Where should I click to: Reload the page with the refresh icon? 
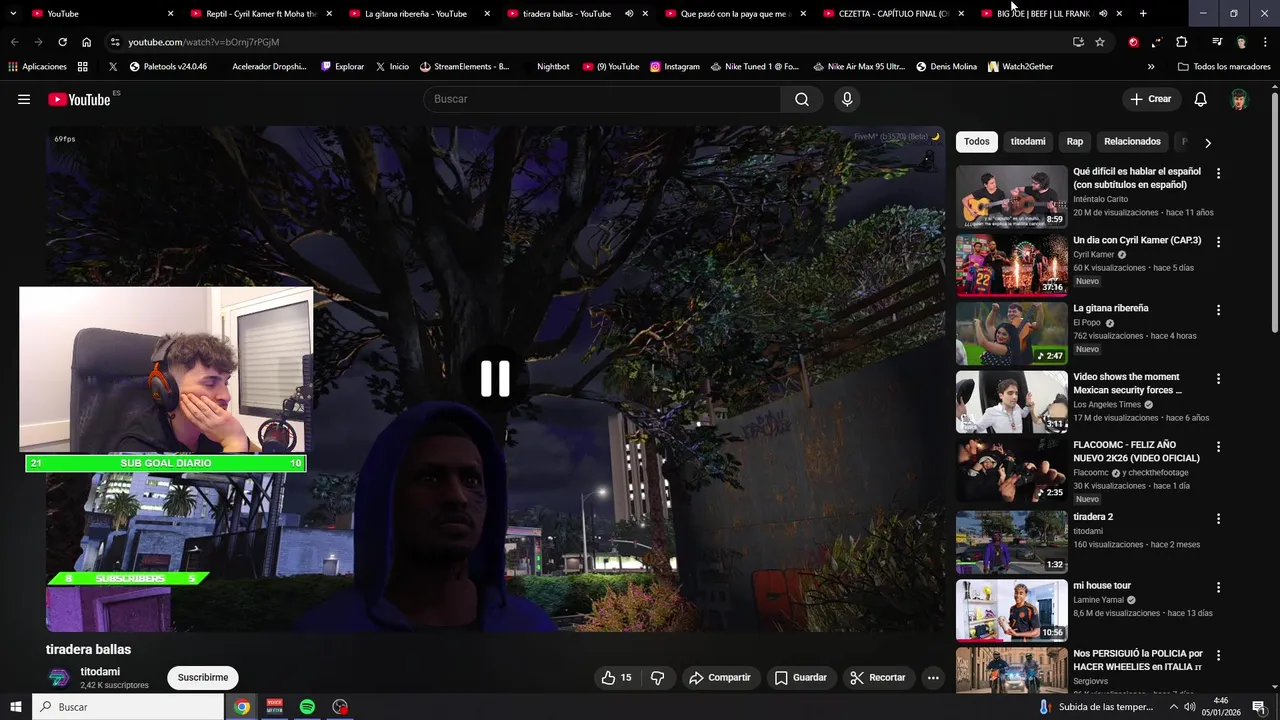(x=62, y=42)
